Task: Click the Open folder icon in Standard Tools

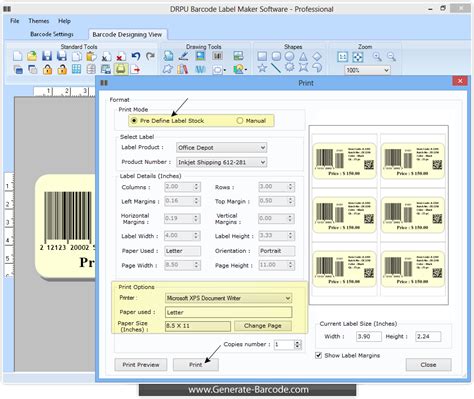Action: coord(32,56)
